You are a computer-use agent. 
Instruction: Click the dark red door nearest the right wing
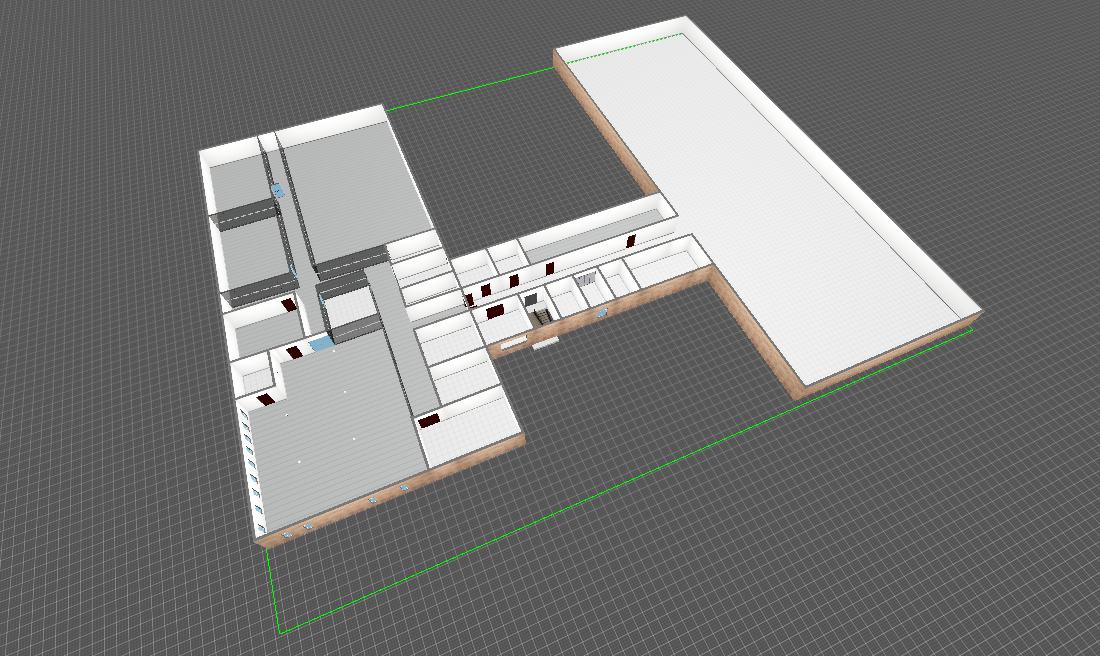pos(632,241)
